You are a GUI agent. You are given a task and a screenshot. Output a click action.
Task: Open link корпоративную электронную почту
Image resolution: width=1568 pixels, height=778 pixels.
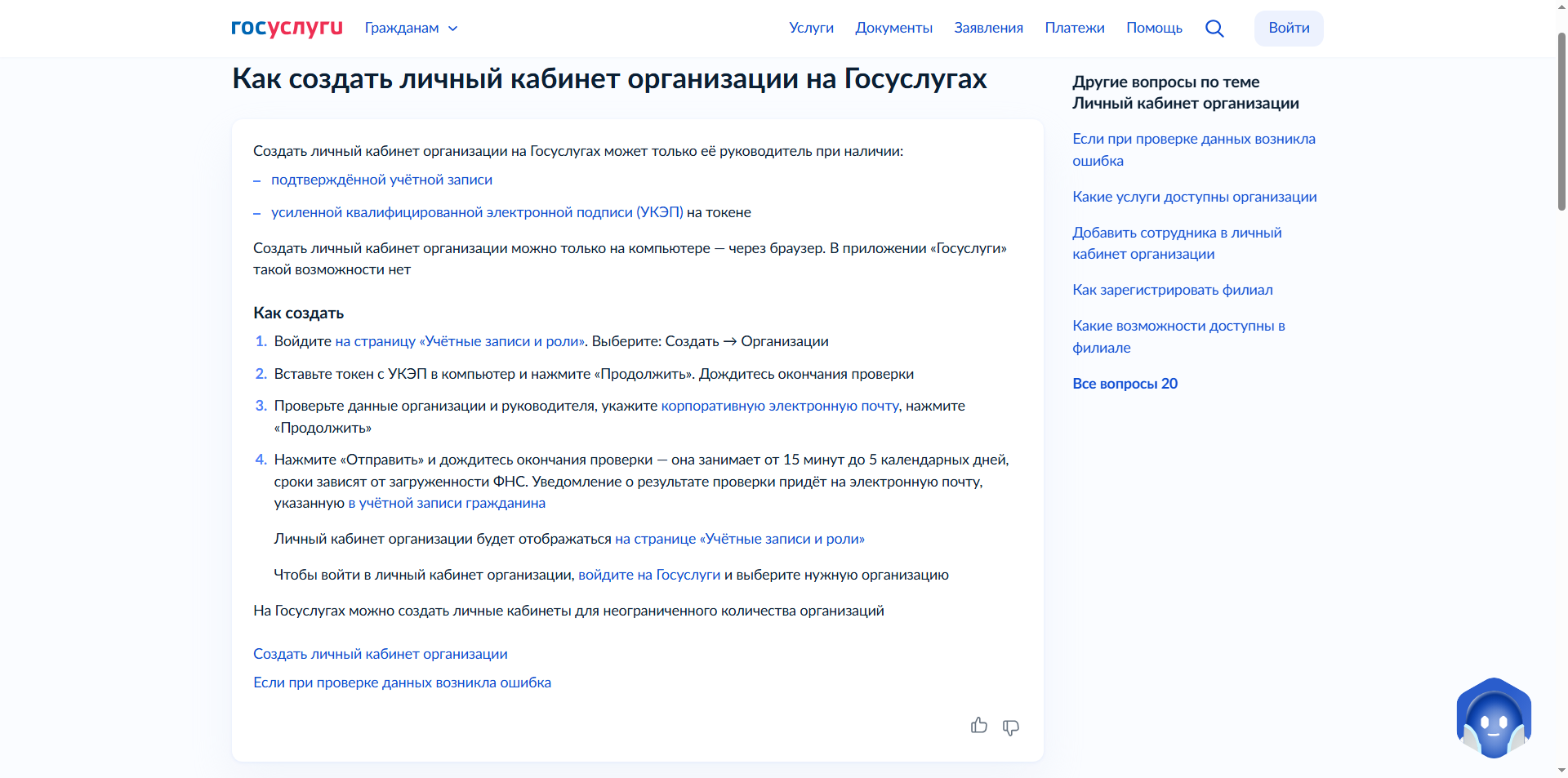click(780, 406)
